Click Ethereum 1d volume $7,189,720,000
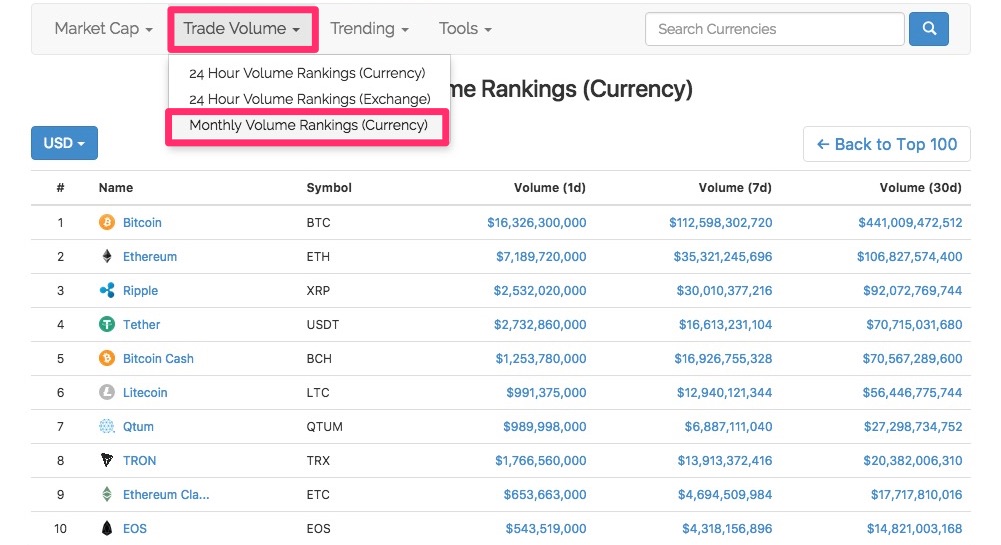 [541, 257]
